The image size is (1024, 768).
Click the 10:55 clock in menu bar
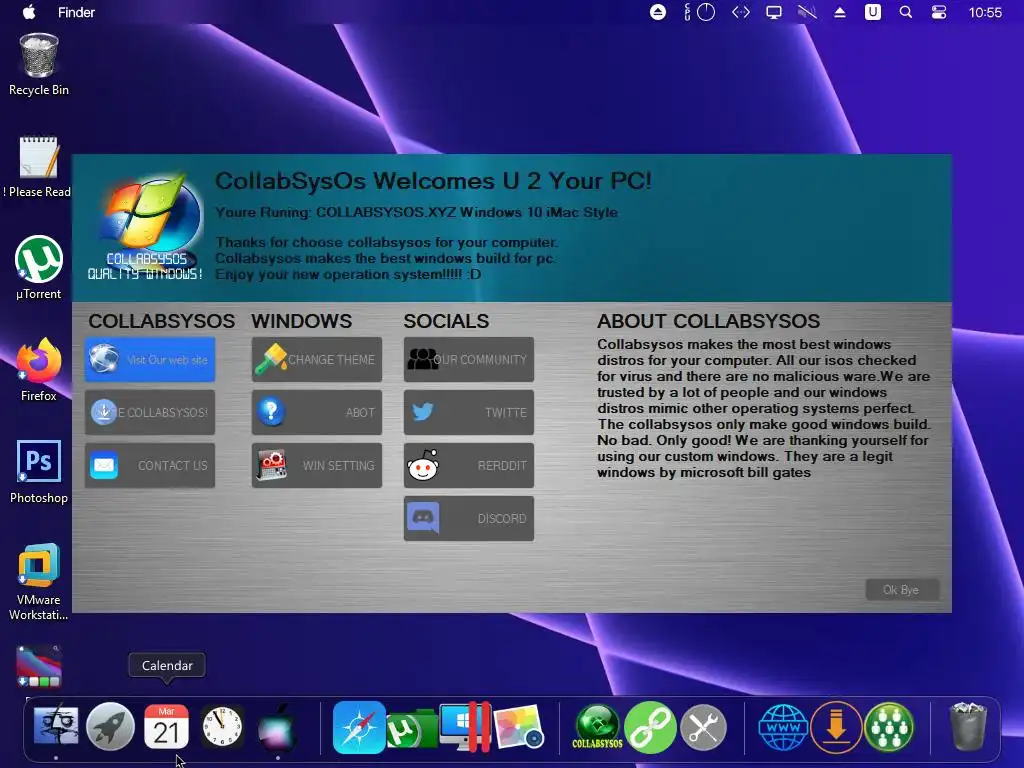click(985, 12)
